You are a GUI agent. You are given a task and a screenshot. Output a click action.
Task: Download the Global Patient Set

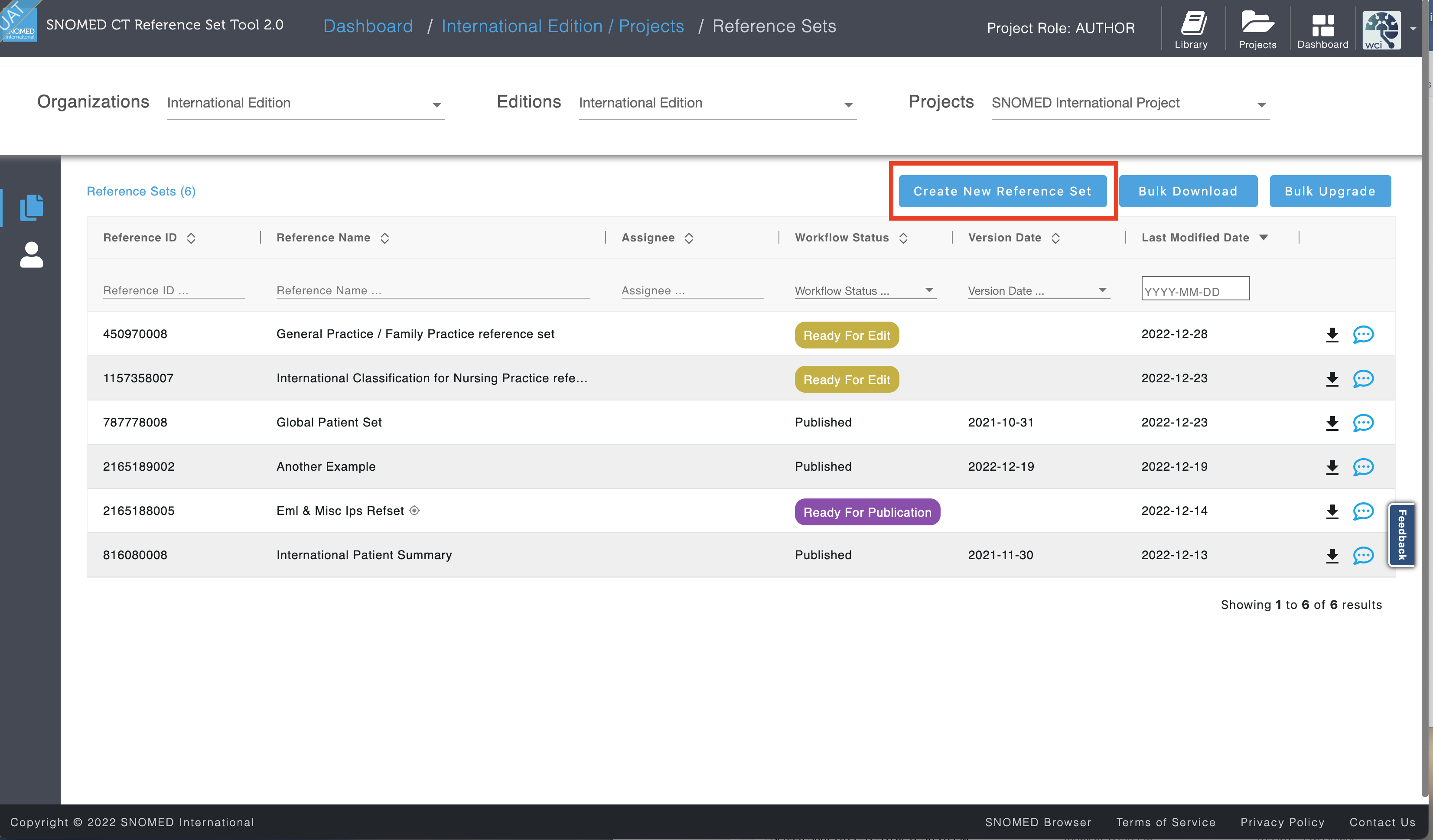tap(1332, 423)
